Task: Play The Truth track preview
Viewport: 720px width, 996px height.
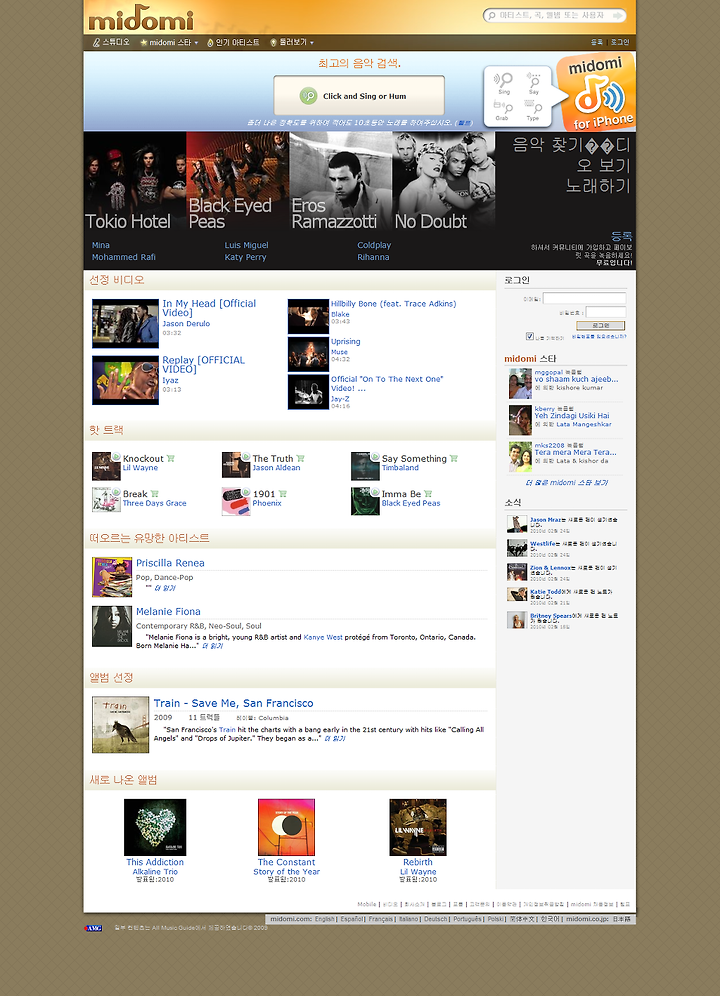Action: coord(246,457)
